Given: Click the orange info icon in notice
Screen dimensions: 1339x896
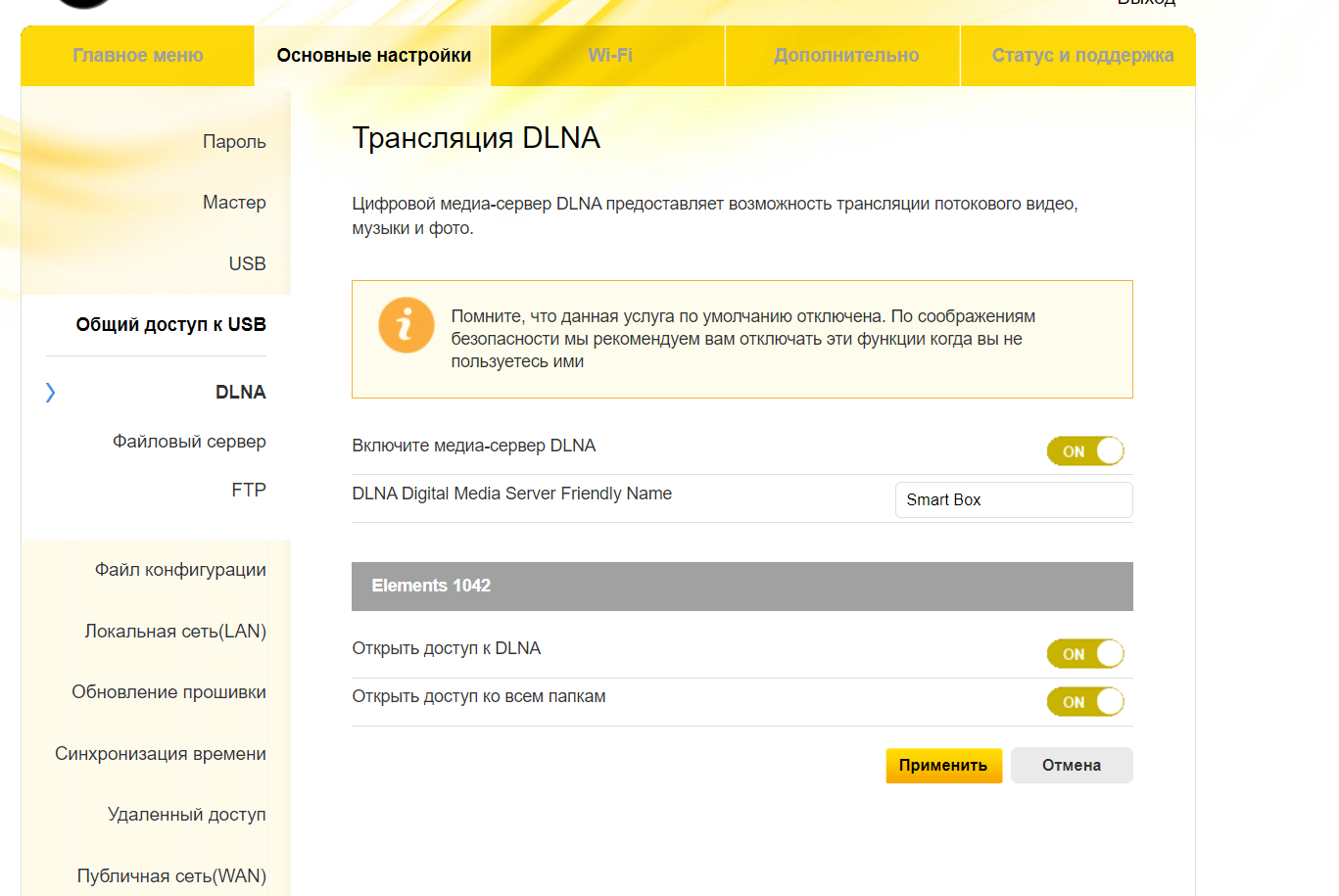Looking at the screenshot, I should (x=406, y=325).
